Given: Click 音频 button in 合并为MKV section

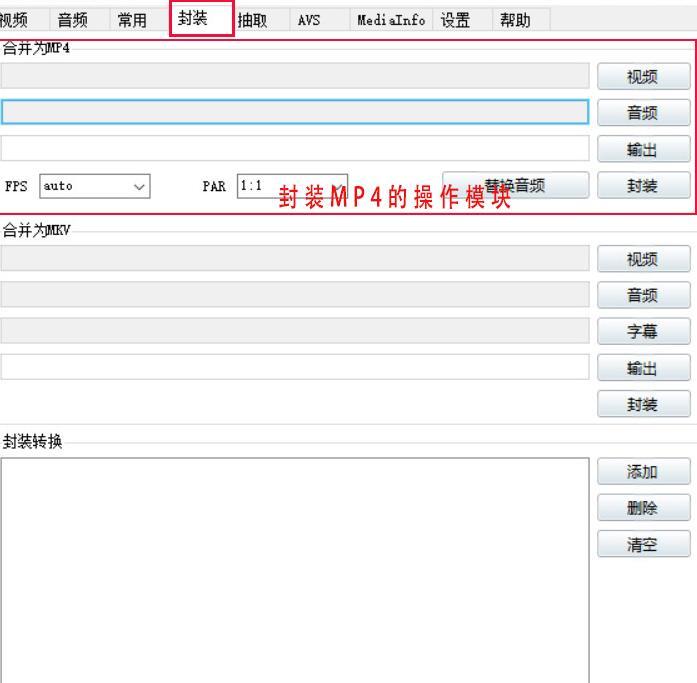Looking at the screenshot, I should coord(644,295).
